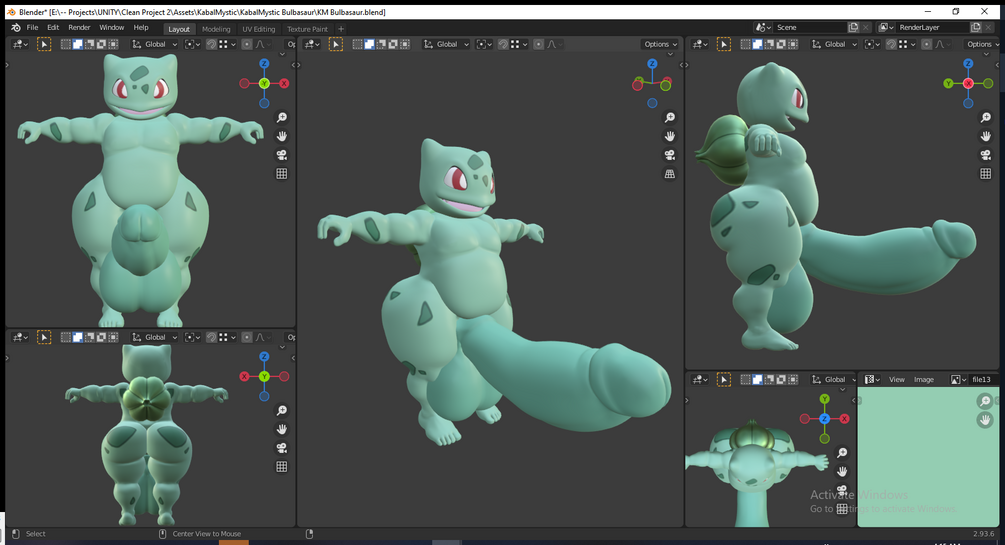Click zoom magnifier gizmo in front-view viewport
Viewport: 1005px width, 545px height.
281,117
